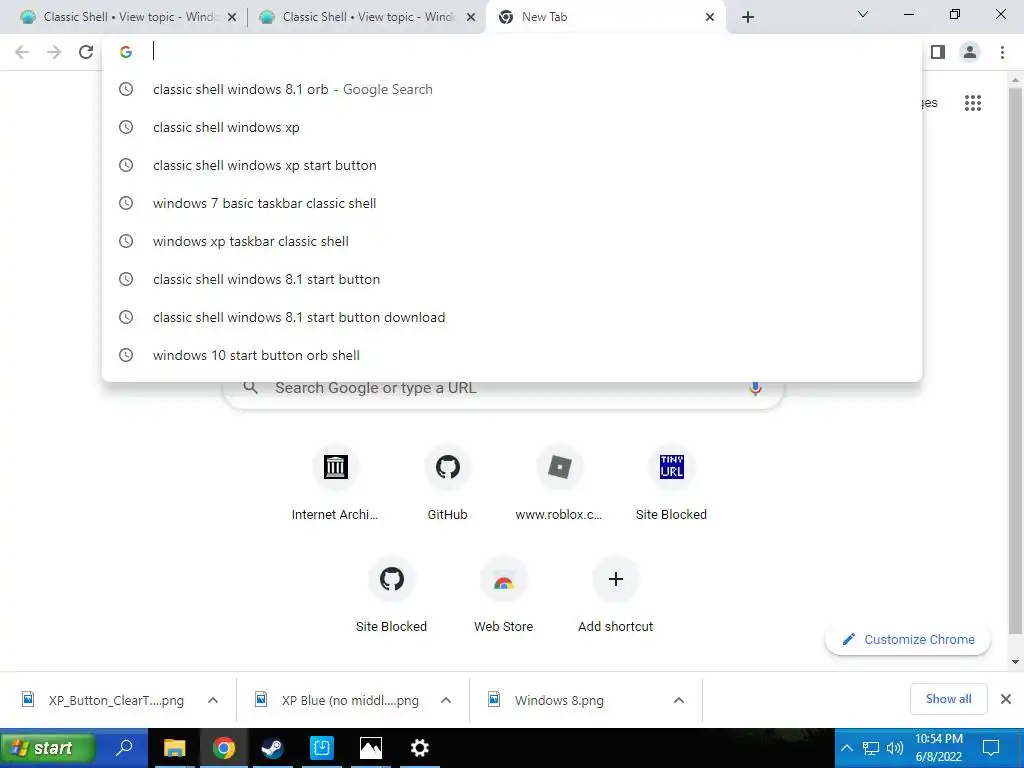
Task: Select suggestion classic shell windows 8.1 orb
Action: [x=512, y=89]
